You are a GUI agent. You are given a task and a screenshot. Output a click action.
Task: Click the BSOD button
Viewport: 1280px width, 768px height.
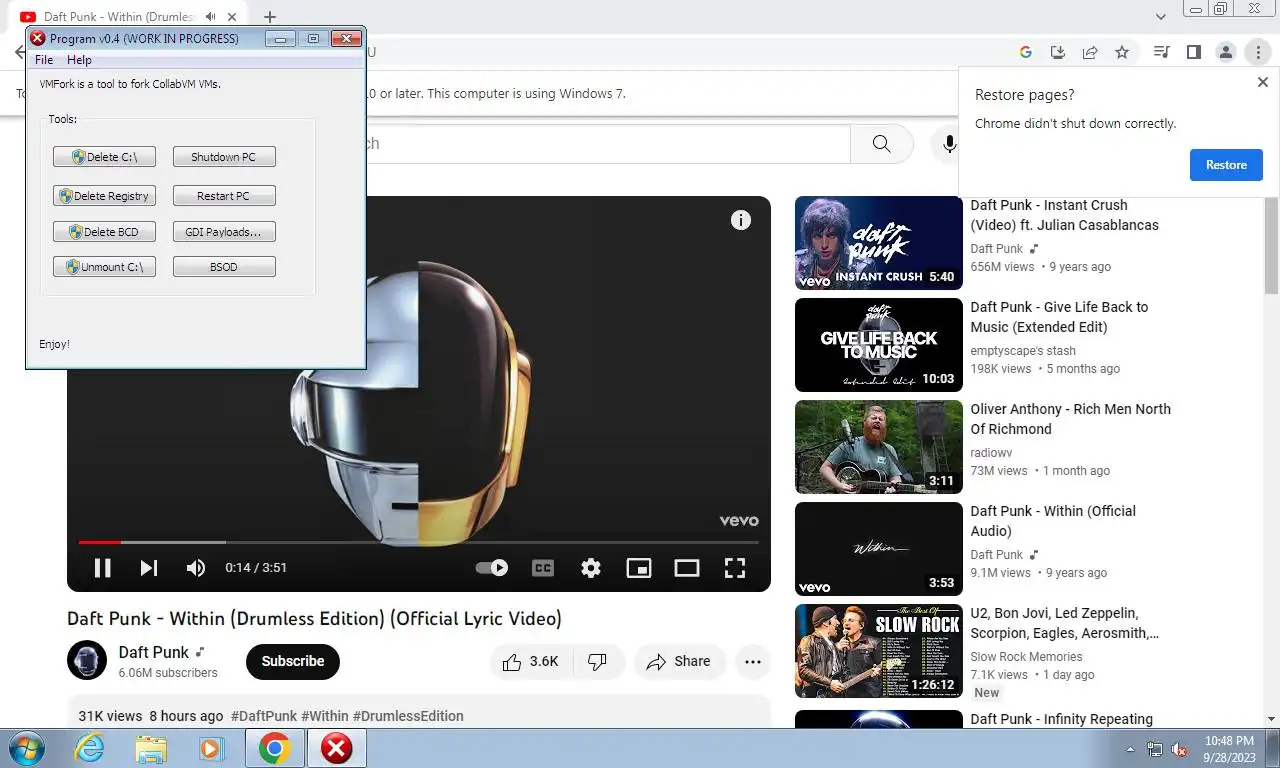(224, 267)
